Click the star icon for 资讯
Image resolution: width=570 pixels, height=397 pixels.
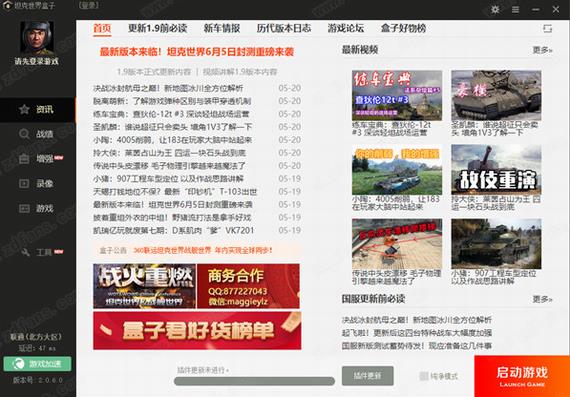click(24, 109)
